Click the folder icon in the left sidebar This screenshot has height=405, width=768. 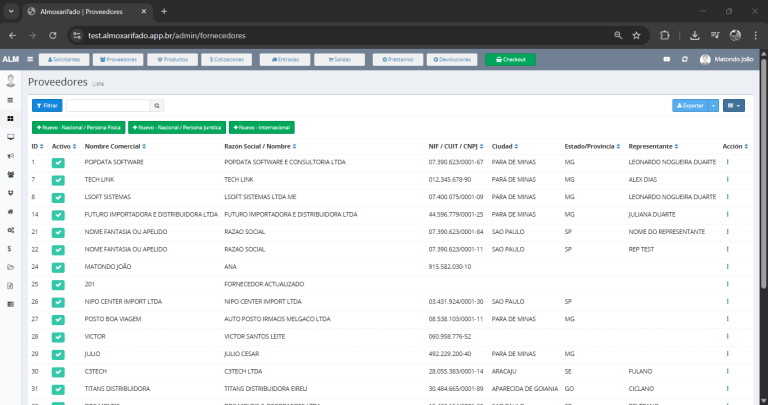point(10,267)
